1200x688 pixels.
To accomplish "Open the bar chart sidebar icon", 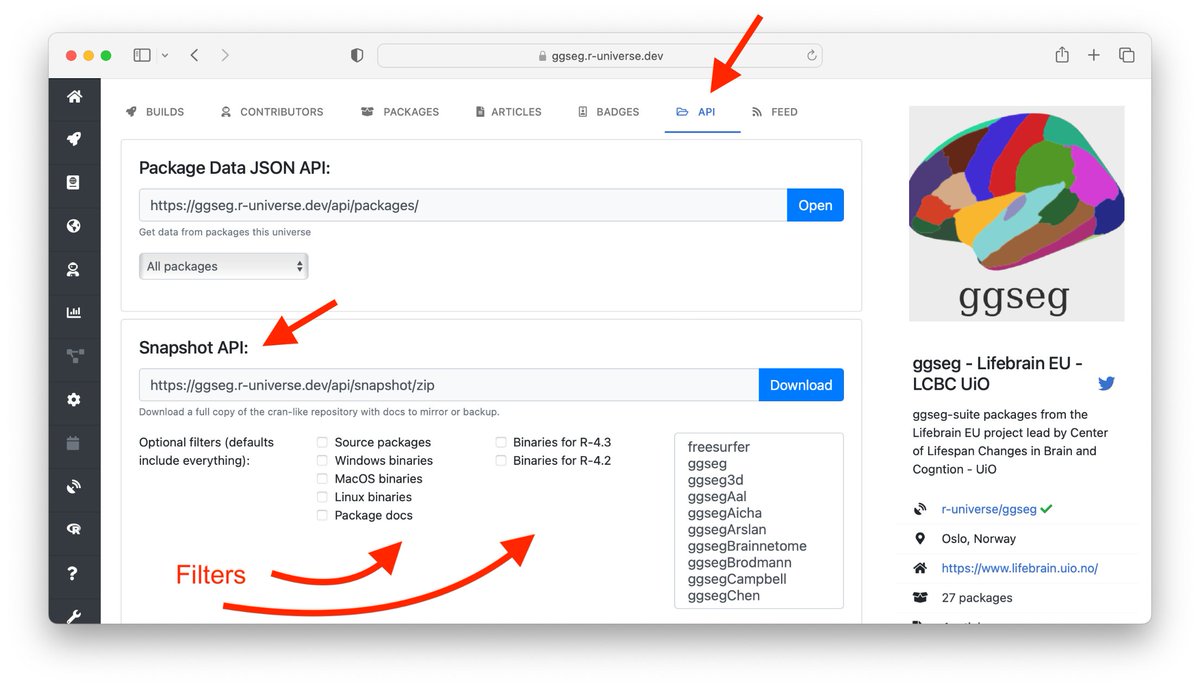I will (74, 313).
